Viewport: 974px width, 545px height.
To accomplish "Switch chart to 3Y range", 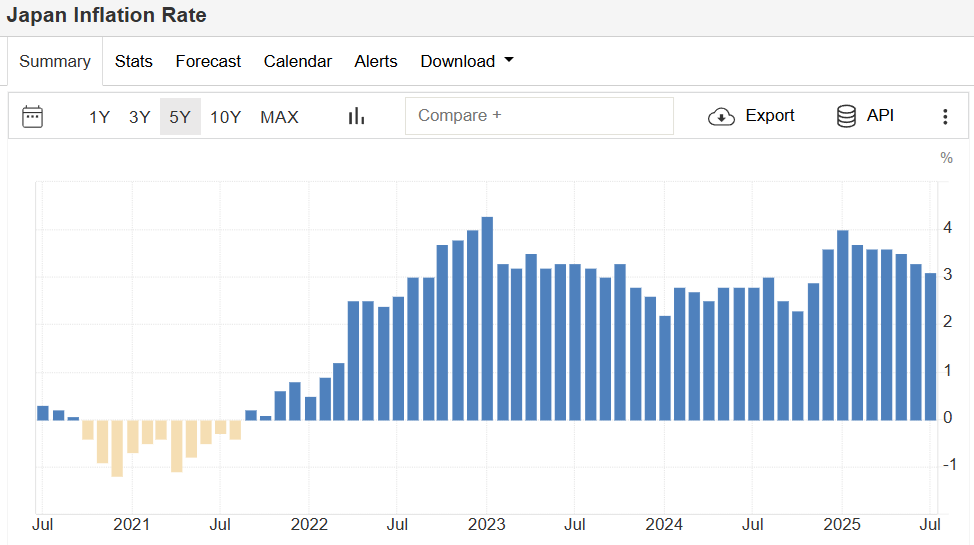I will [x=139, y=117].
